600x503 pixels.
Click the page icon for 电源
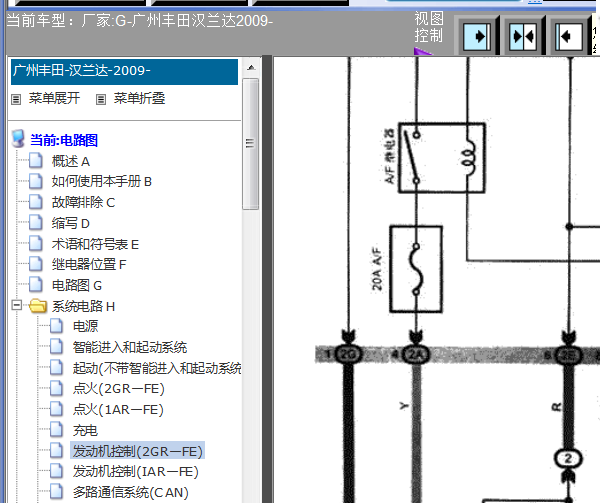point(57,326)
